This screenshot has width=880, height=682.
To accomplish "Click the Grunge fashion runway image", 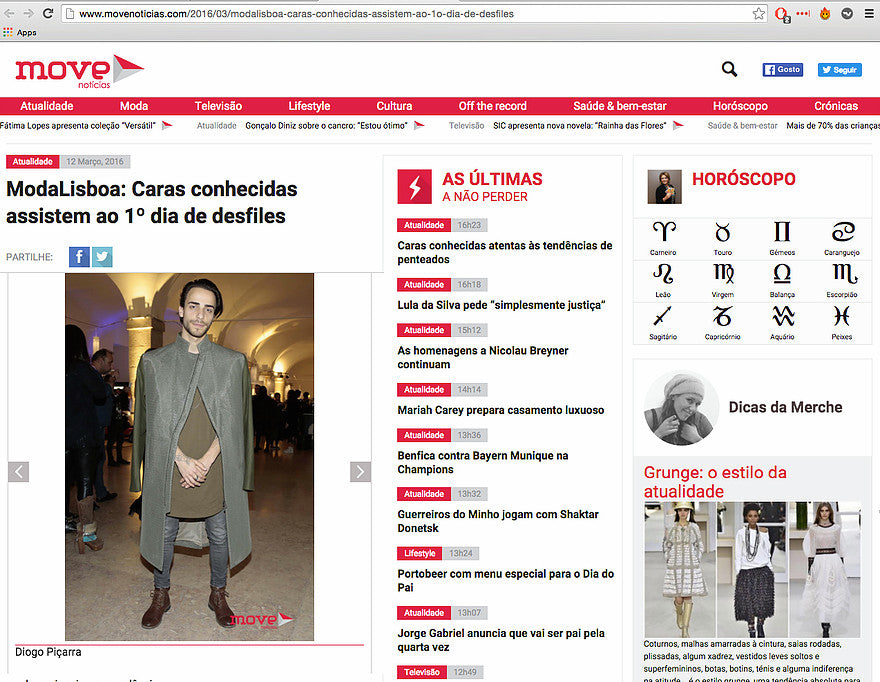I will (x=752, y=569).
